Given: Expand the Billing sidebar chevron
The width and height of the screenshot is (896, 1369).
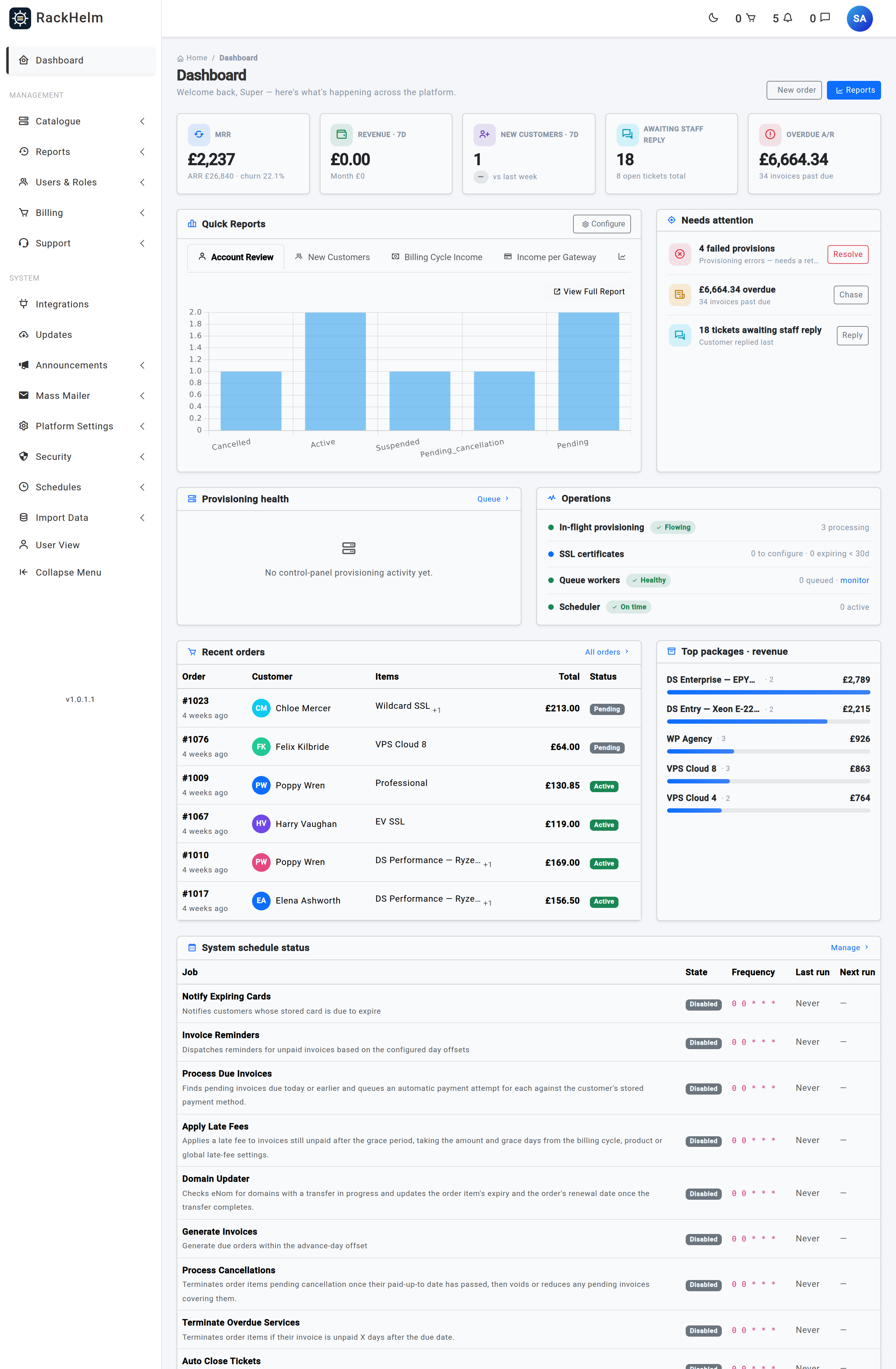Looking at the screenshot, I should [x=142, y=212].
